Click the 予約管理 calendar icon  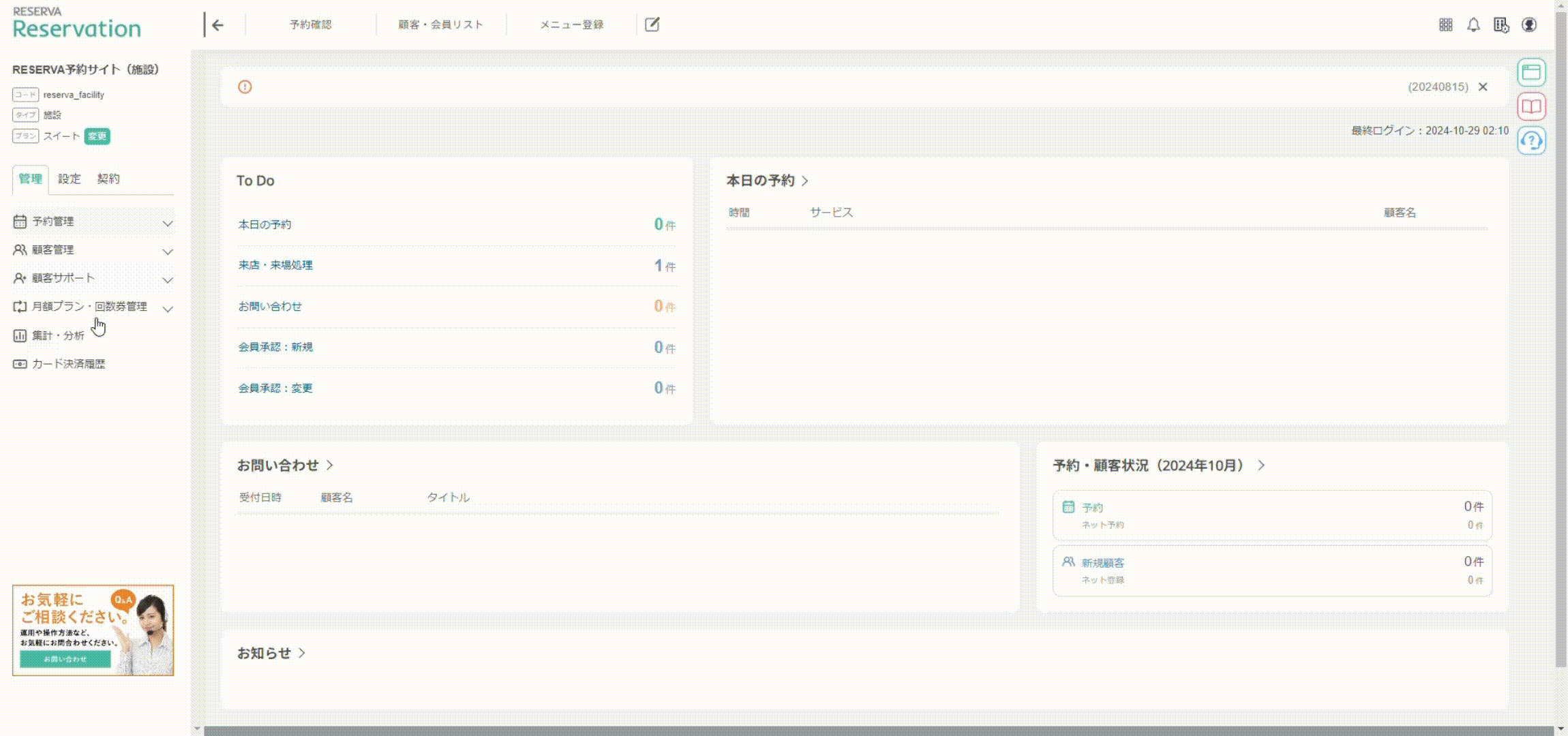[x=20, y=221]
